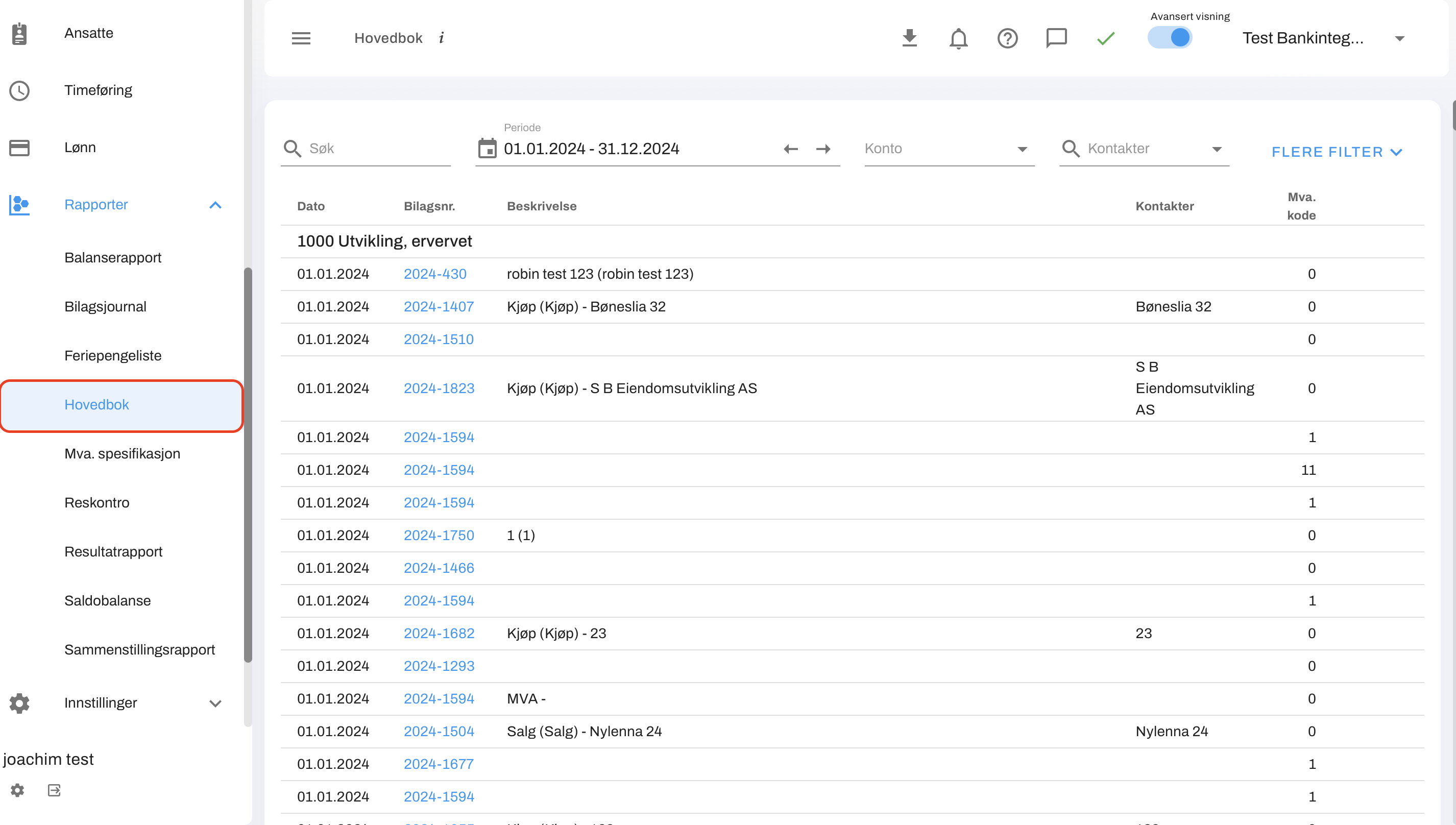Click the green checkmark status icon

pyautogui.click(x=1105, y=38)
